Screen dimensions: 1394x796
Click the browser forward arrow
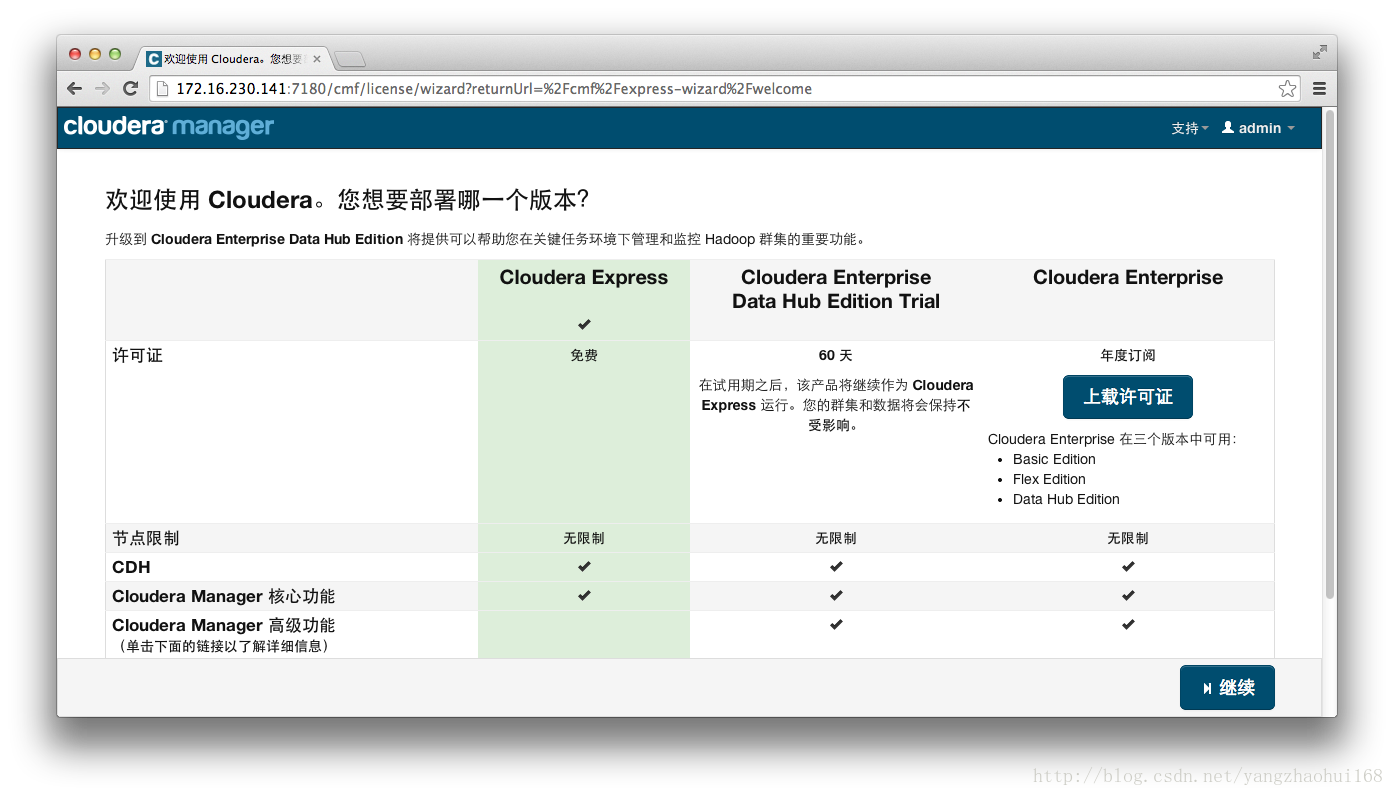pyautogui.click(x=102, y=88)
